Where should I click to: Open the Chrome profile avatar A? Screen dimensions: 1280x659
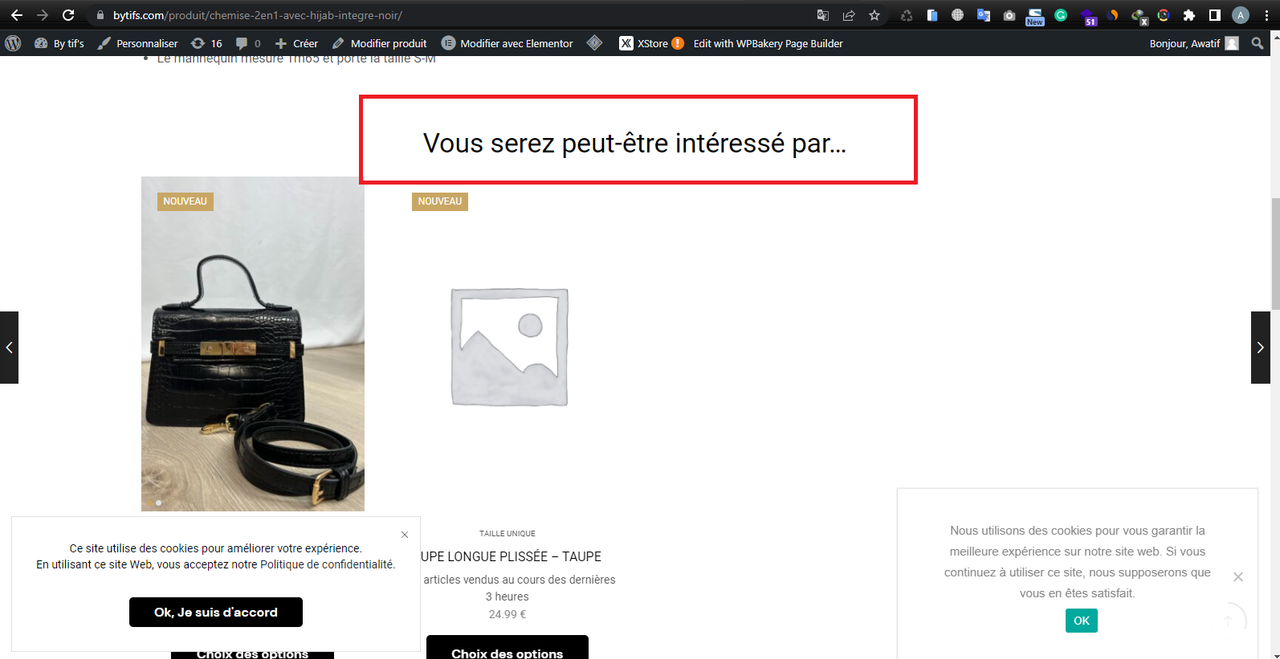1241,15
